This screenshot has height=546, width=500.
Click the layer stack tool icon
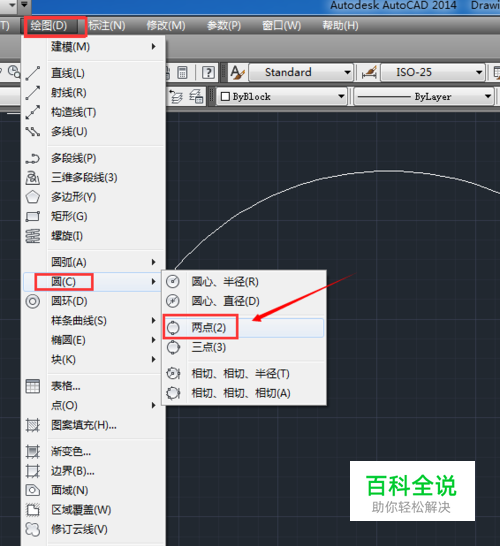[175, 96]
